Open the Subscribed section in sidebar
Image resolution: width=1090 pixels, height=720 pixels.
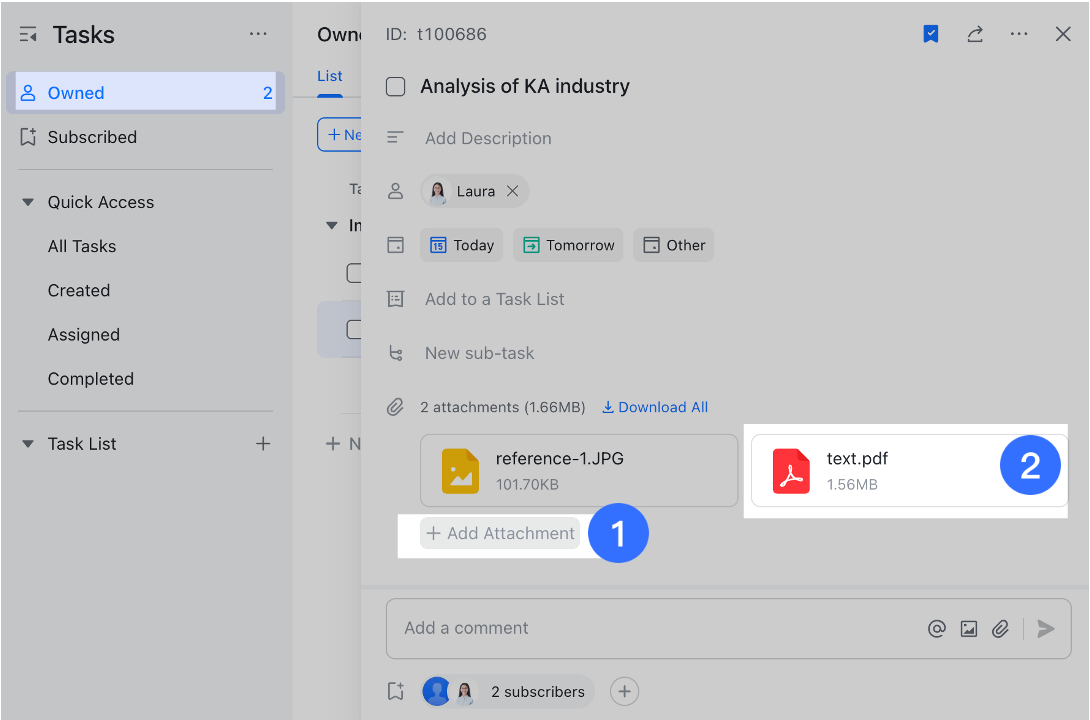click(92, 137)
